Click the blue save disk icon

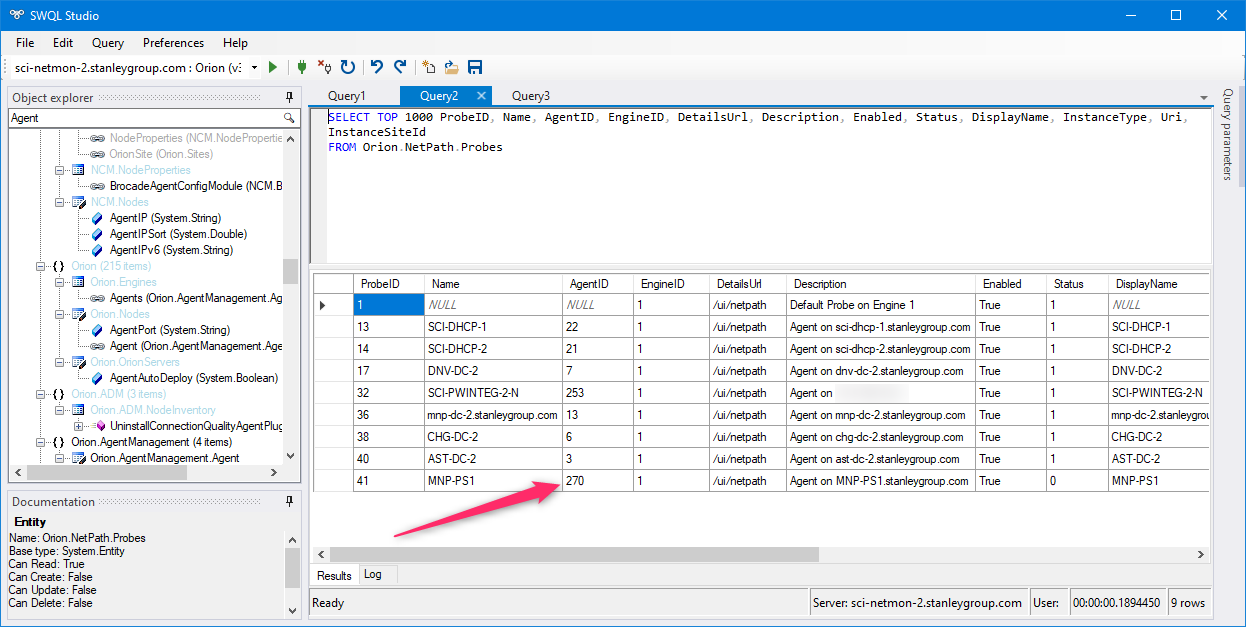[475, 67]
